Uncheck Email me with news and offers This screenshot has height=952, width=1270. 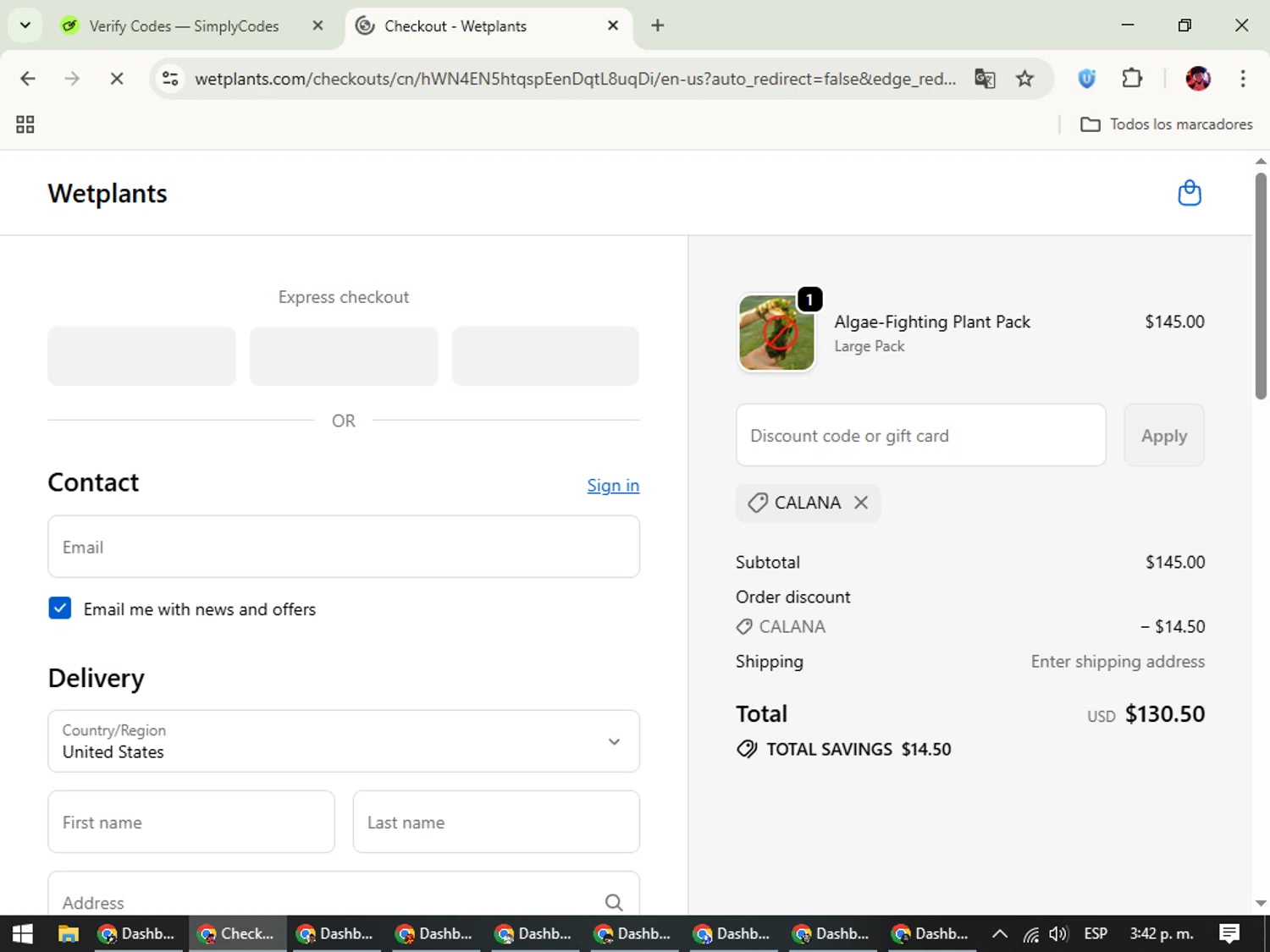pos(60,608)
